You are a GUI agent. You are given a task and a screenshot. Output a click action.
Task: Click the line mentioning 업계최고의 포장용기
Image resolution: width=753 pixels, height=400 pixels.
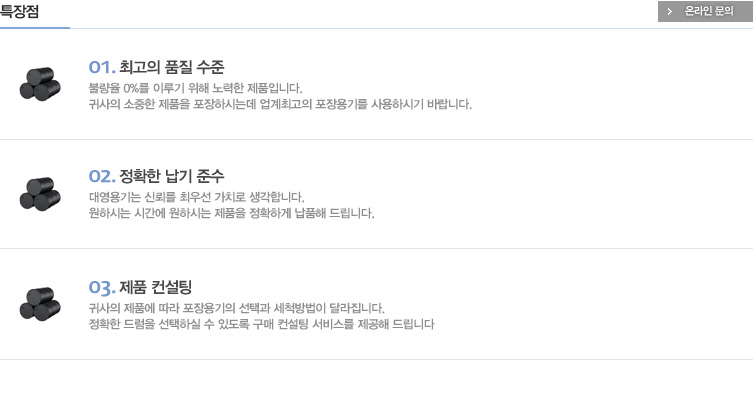coord(280,104)
